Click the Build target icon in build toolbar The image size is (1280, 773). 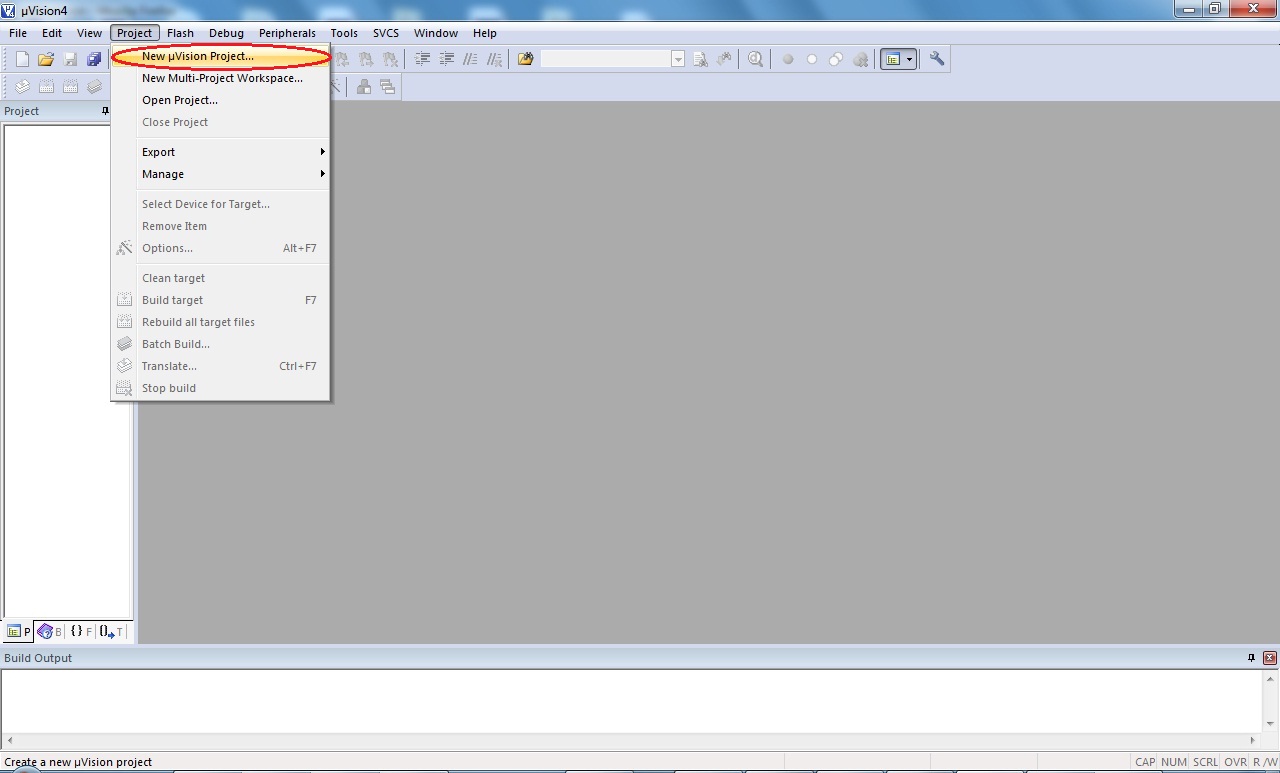pyautogui.click(x=46, y=87)
